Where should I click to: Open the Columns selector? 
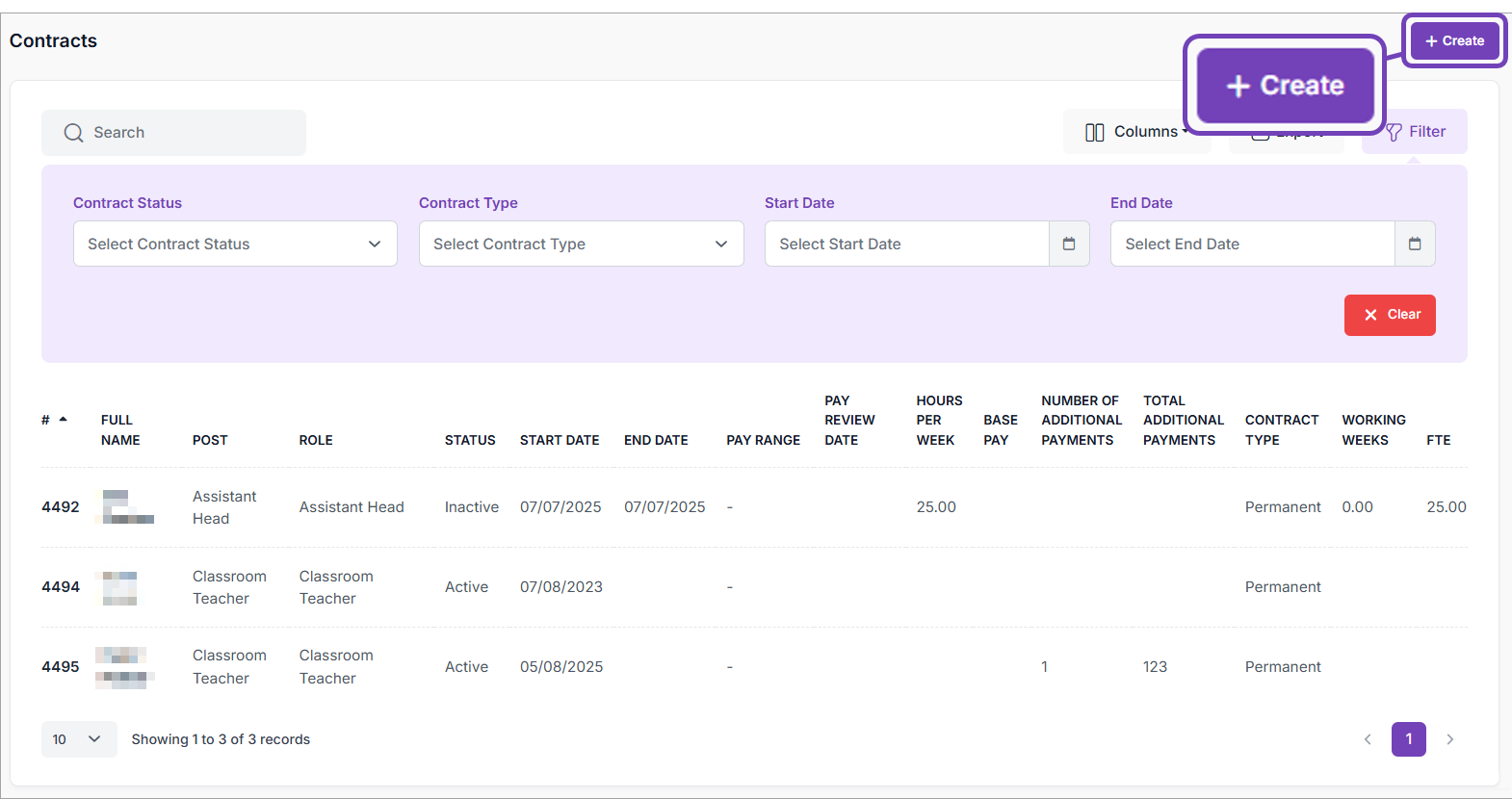pyautogui.click(x=1133, y=132)
